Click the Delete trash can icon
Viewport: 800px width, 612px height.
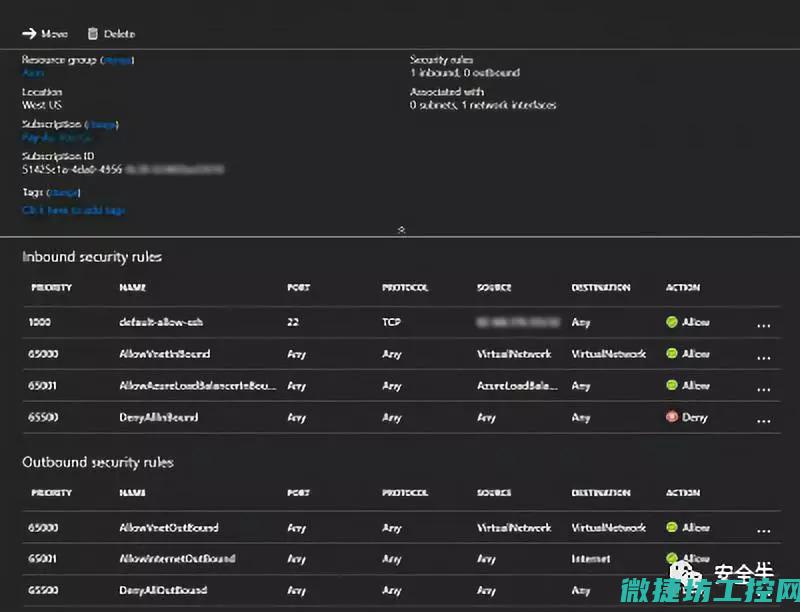click(x=92, y=34)
